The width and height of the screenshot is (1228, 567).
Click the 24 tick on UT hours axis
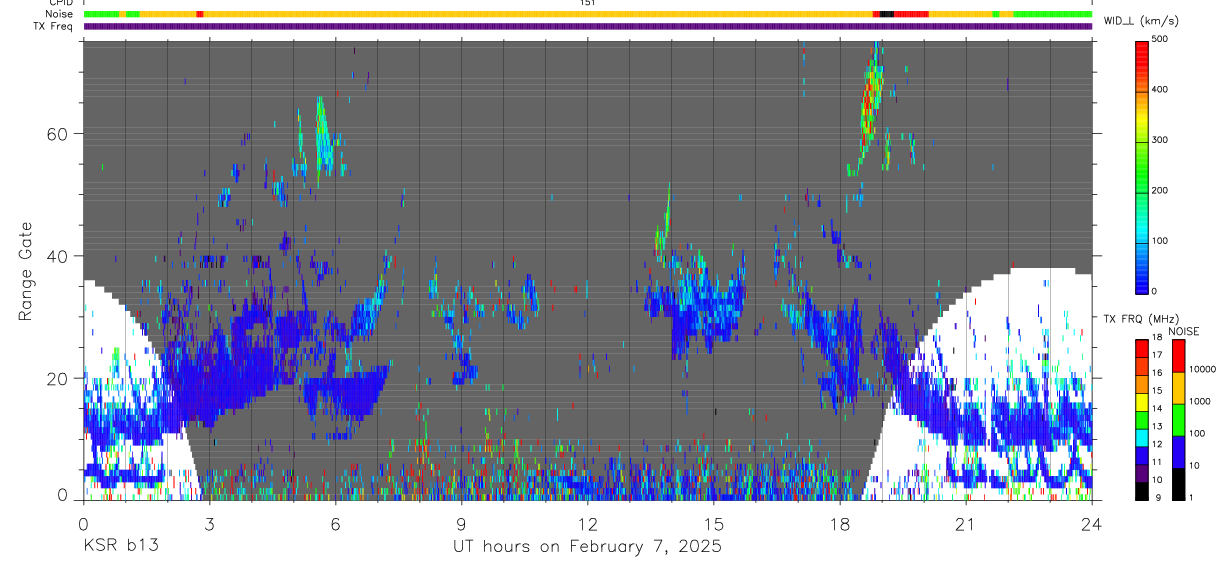coord(1092,523)
